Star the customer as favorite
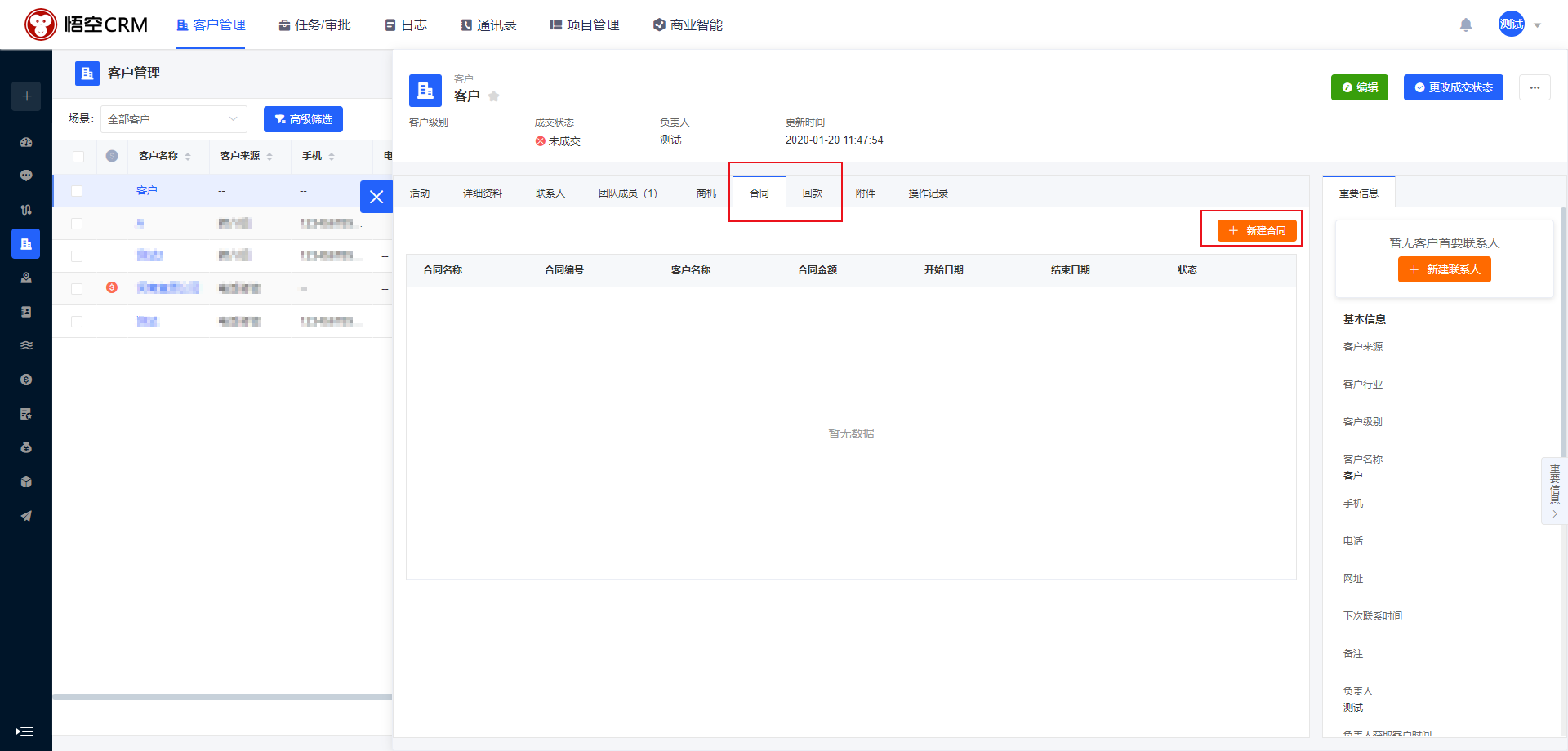Viewport: 1568px width, 751px height. (x=494, y=96)
